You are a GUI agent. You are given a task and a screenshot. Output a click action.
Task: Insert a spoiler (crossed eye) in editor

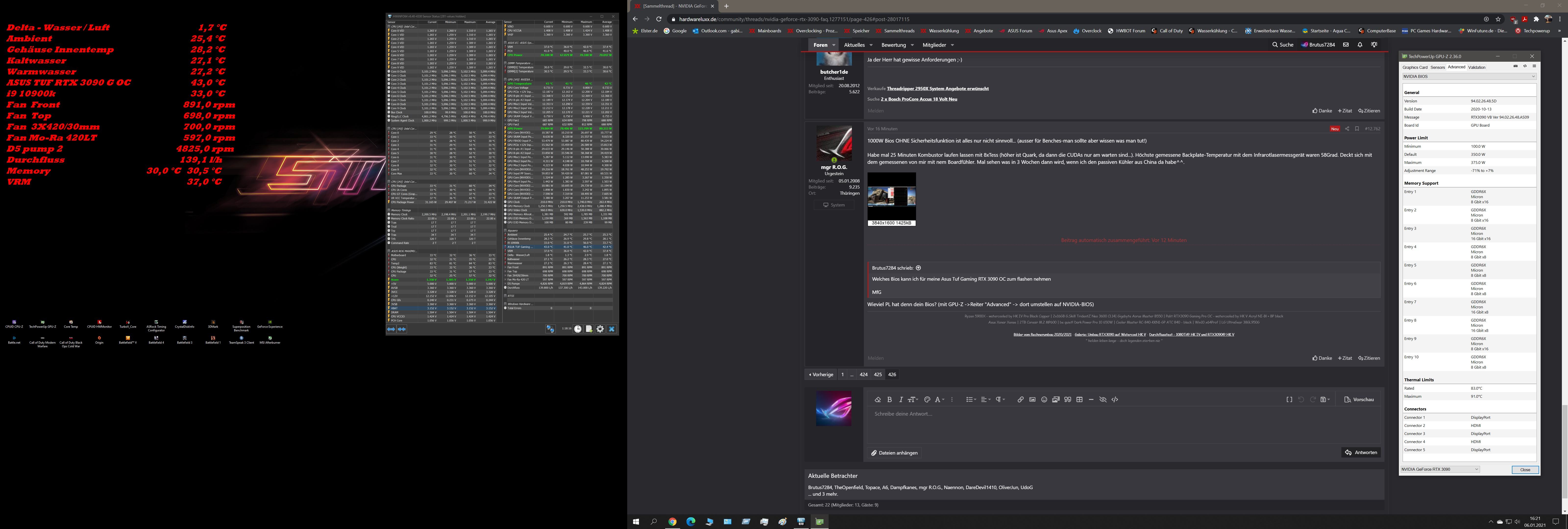(1103, 400)
